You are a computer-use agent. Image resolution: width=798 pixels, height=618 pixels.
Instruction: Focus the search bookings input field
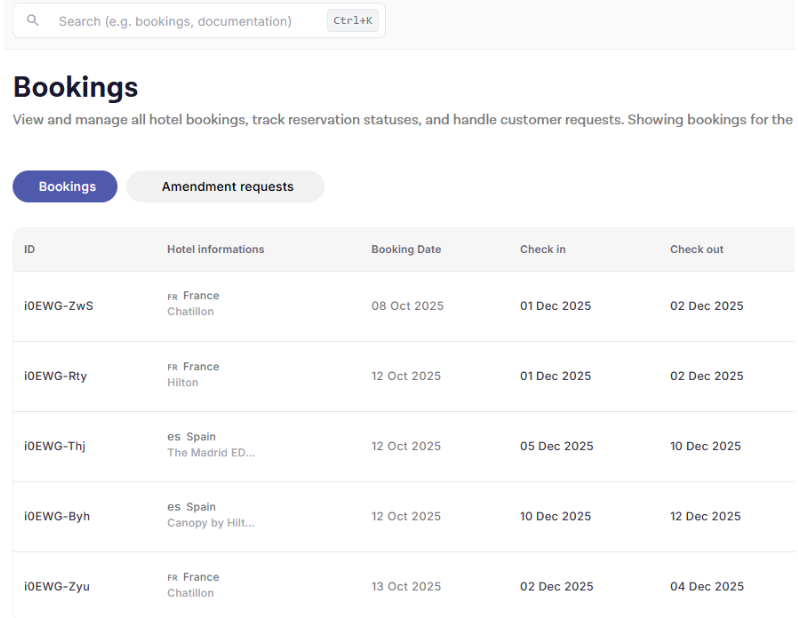point(180,21)
